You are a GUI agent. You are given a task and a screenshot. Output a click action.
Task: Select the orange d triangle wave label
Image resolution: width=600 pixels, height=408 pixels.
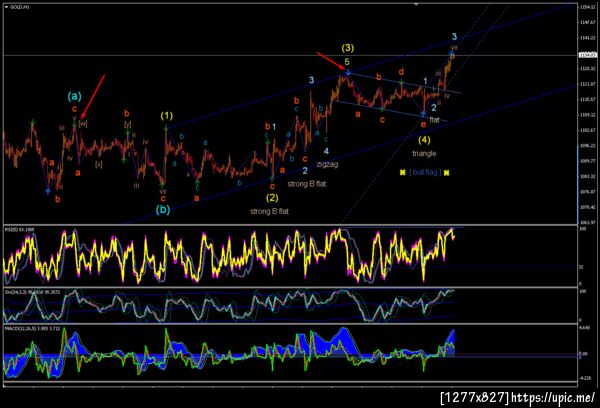[401, 72]
